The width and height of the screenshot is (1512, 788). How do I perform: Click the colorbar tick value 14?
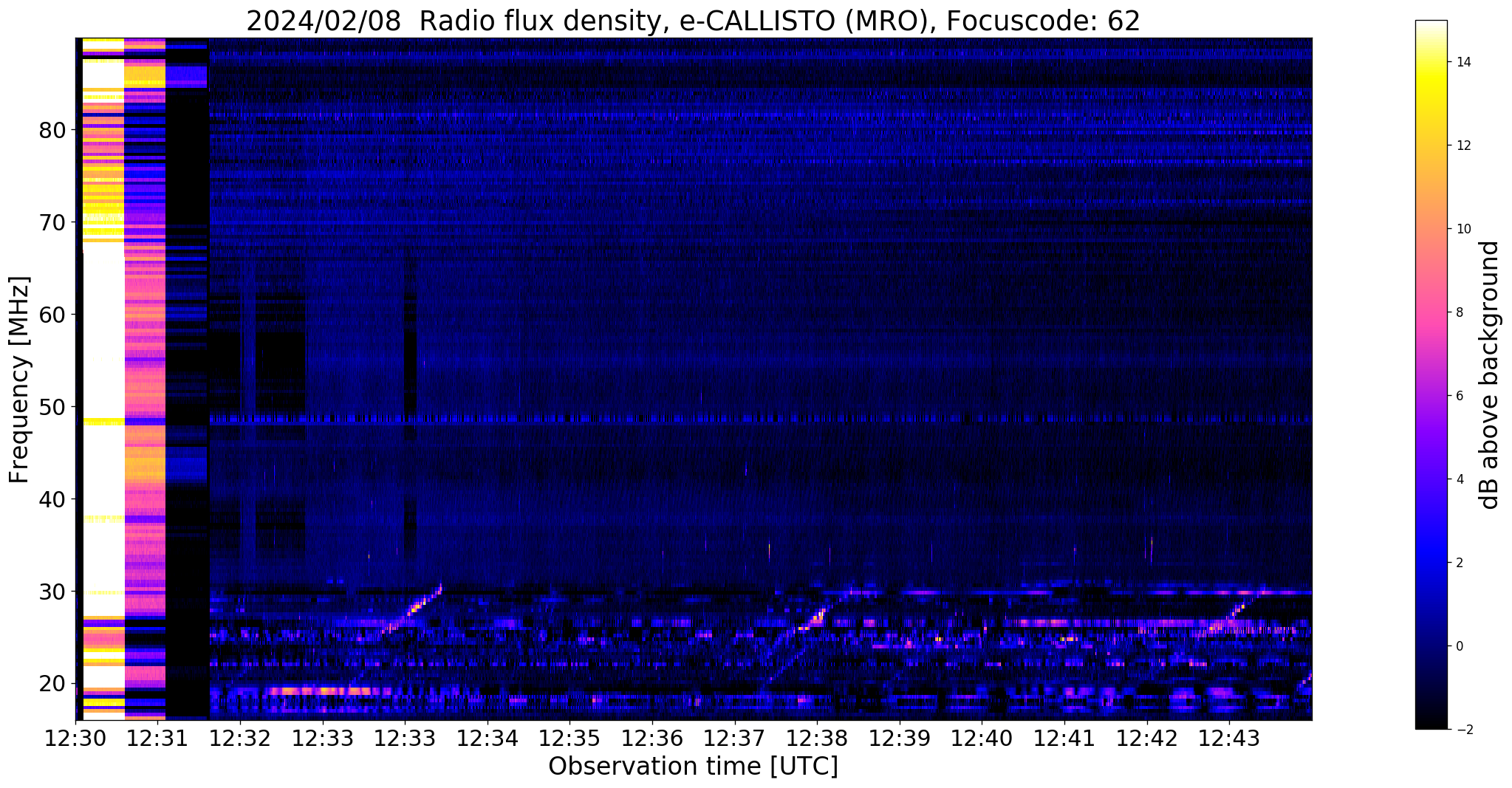pos(1463,63)
